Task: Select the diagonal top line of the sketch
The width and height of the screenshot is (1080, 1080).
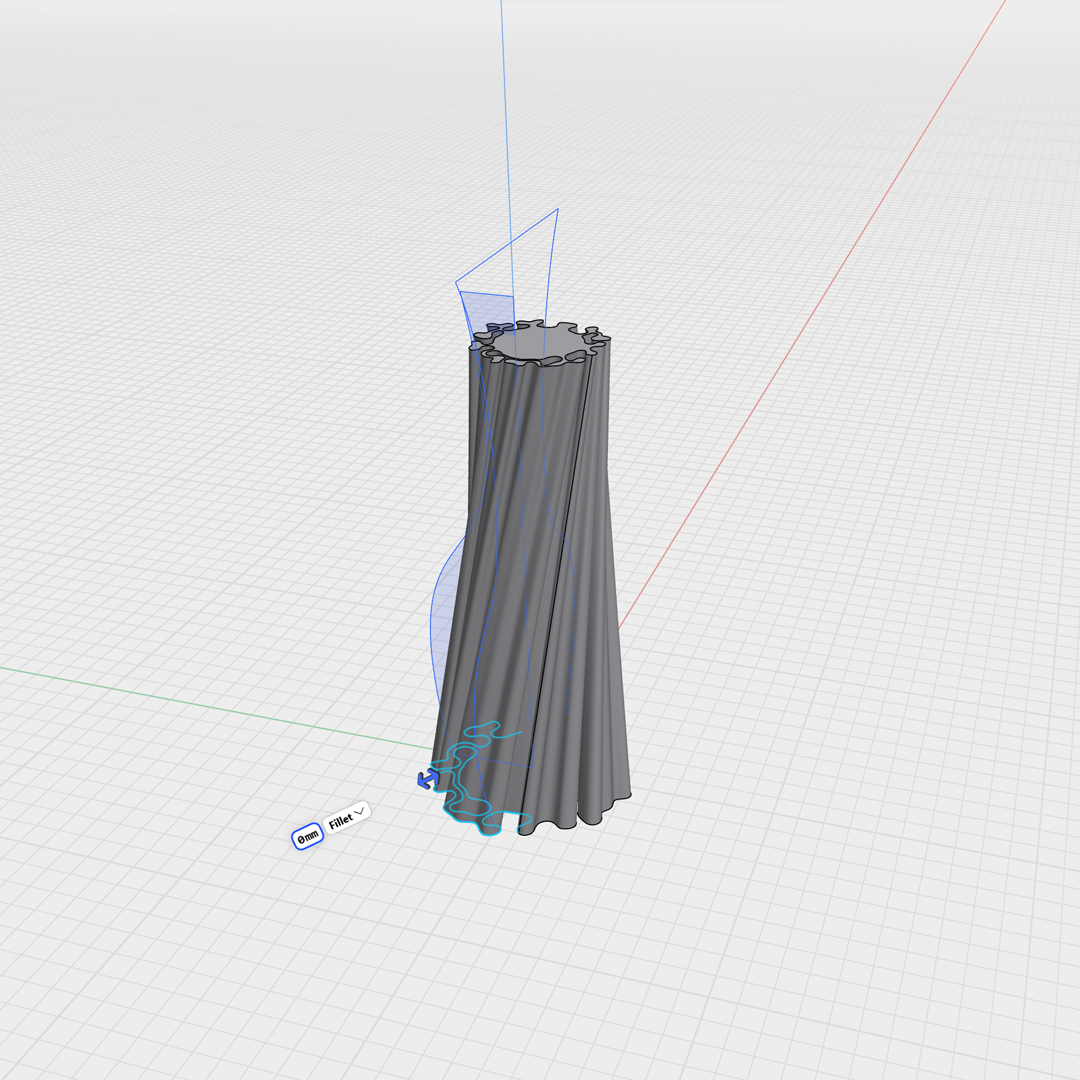Action: click(x=506, y=247)
